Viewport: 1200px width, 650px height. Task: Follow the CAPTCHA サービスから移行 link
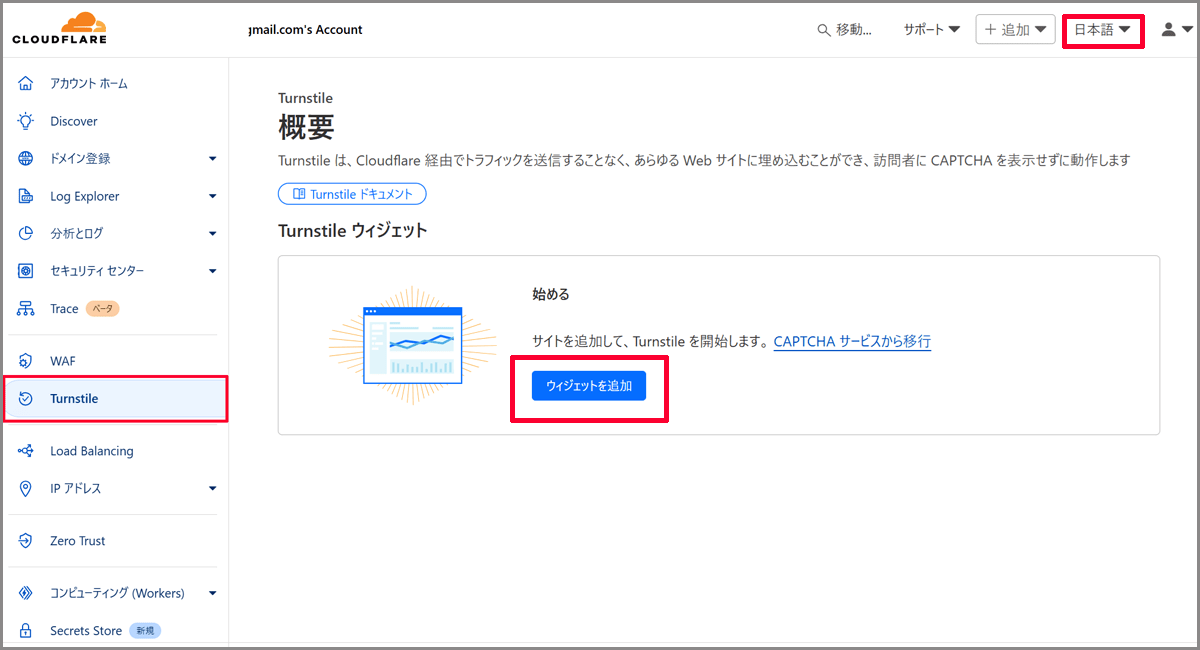852,342
